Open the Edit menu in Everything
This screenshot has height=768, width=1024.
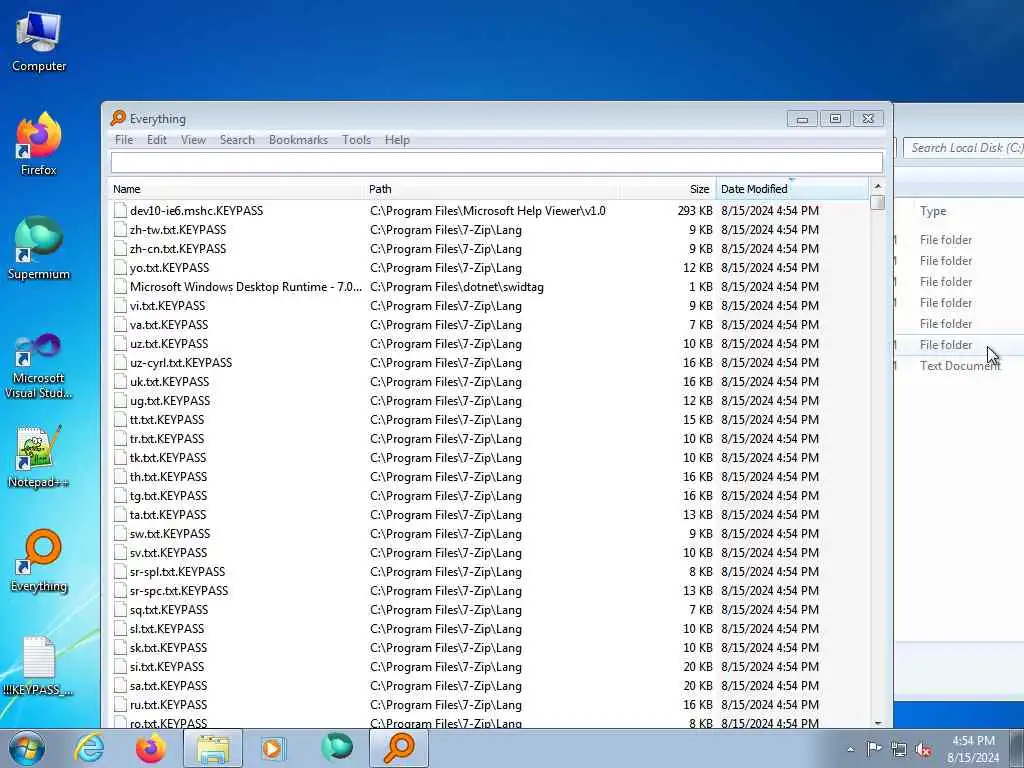click(157, 140)
